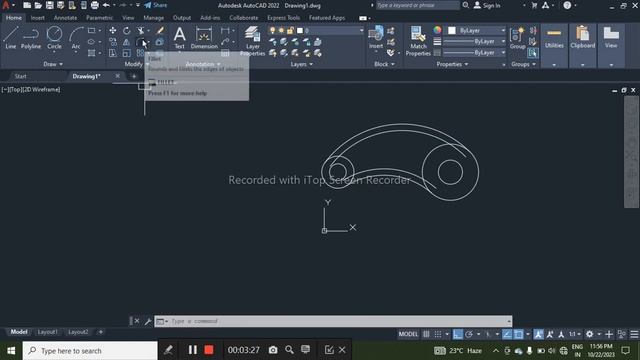Expand the Properties panel

(452, 64)
